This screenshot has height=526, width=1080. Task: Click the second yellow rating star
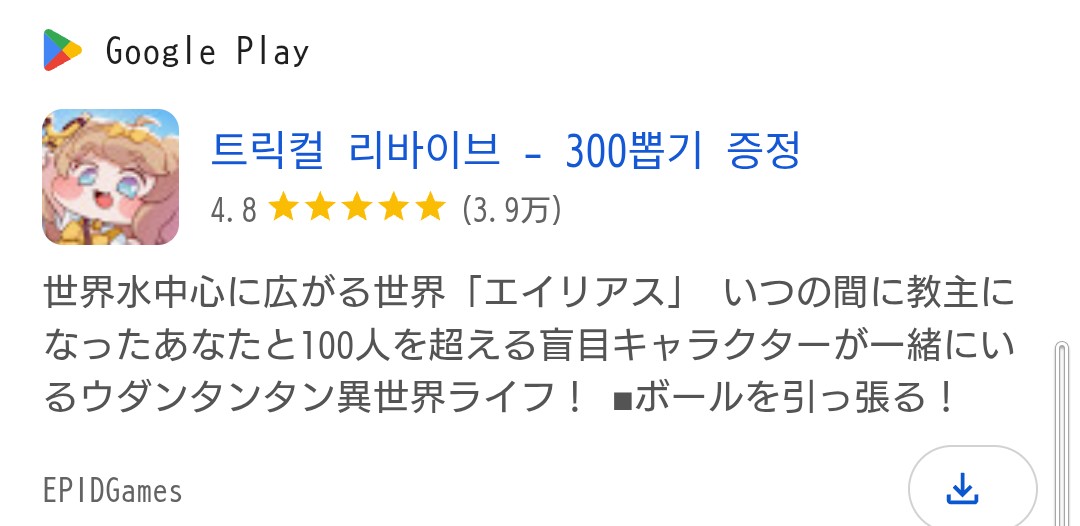point(320,208)
